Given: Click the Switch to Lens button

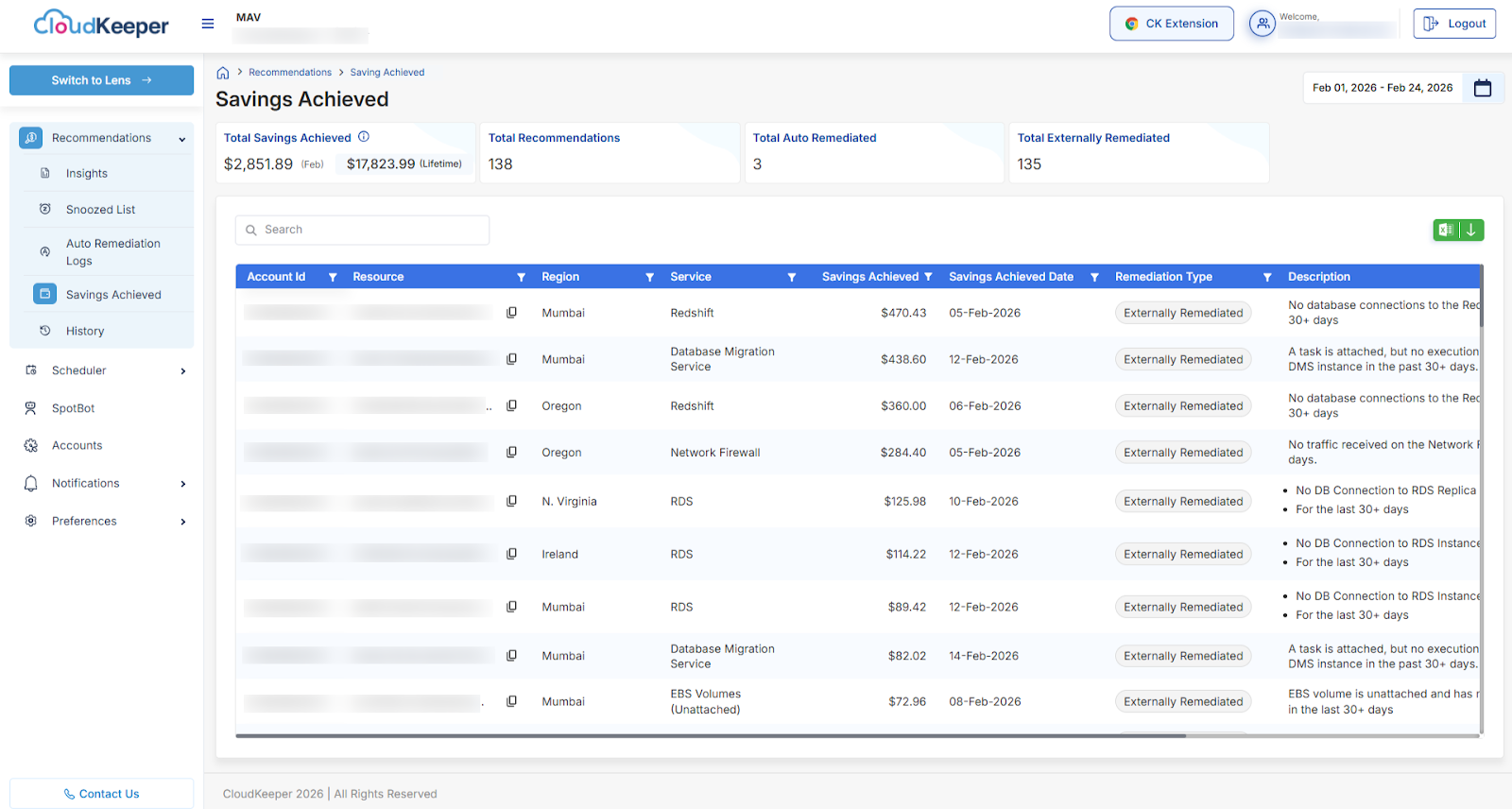Looking at the screenshot, I should [101, 80].
